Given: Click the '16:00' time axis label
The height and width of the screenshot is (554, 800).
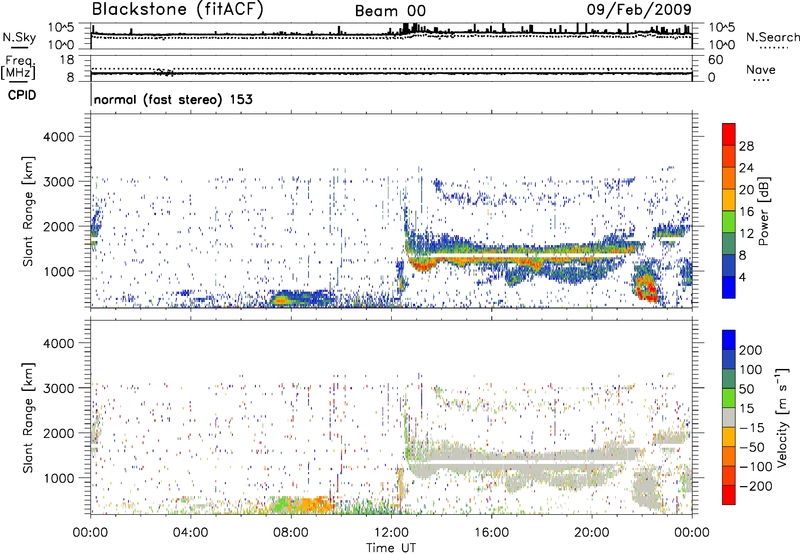Looking at the screenshot, I should (x=491, y=533).
